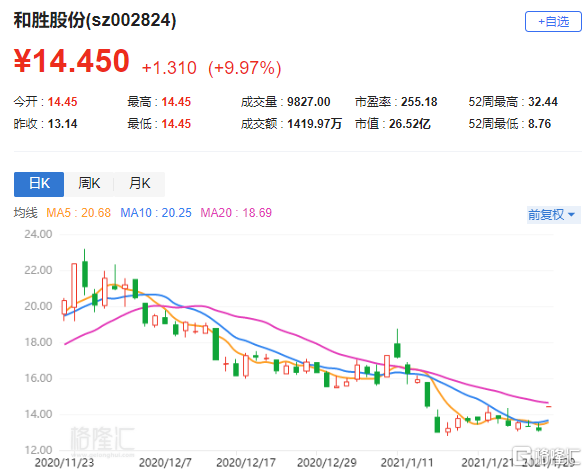Click the 2021/1/11 date axis label

(x=407, y=463)
